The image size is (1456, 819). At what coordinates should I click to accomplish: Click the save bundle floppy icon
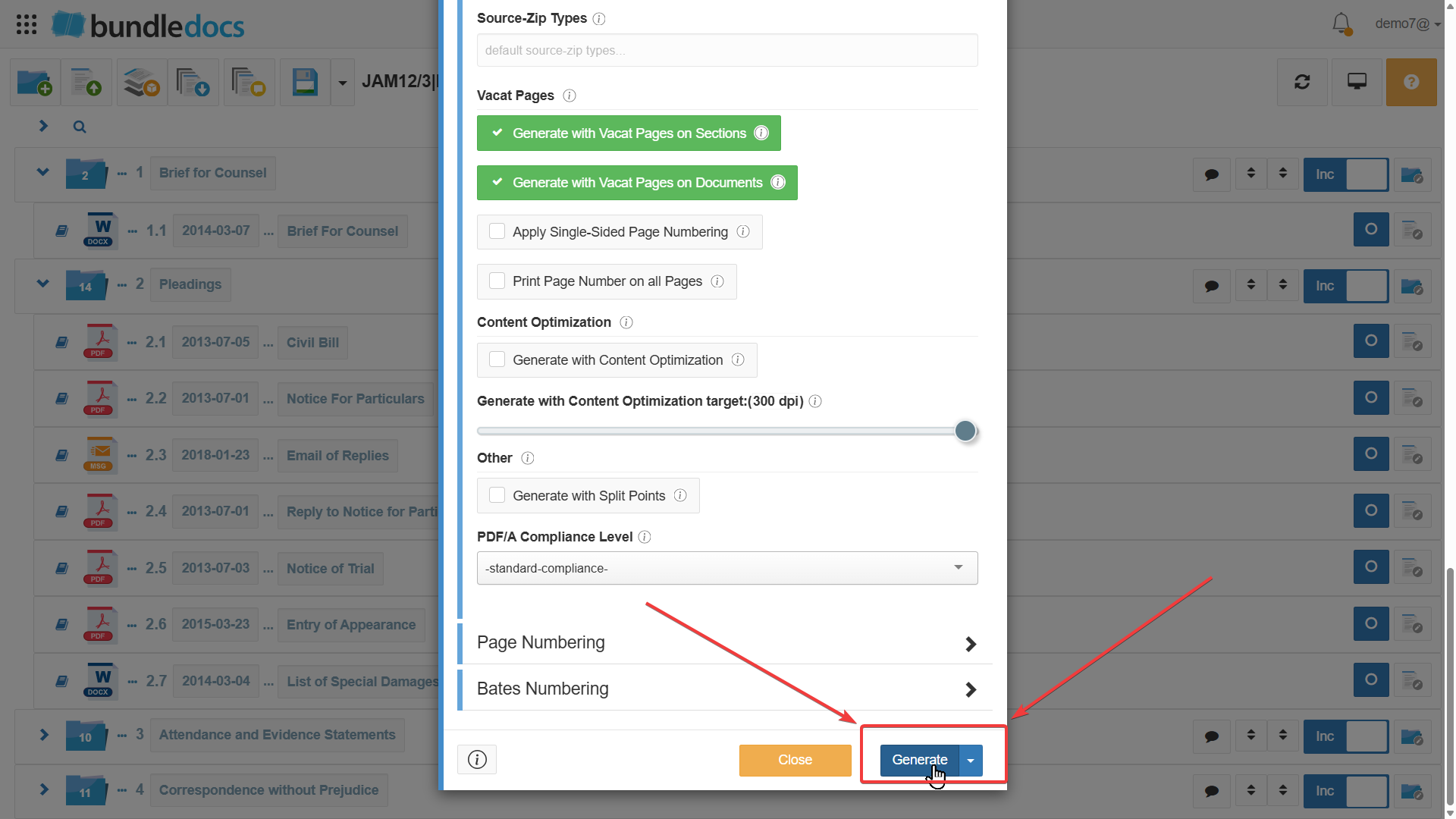(305, 82)
